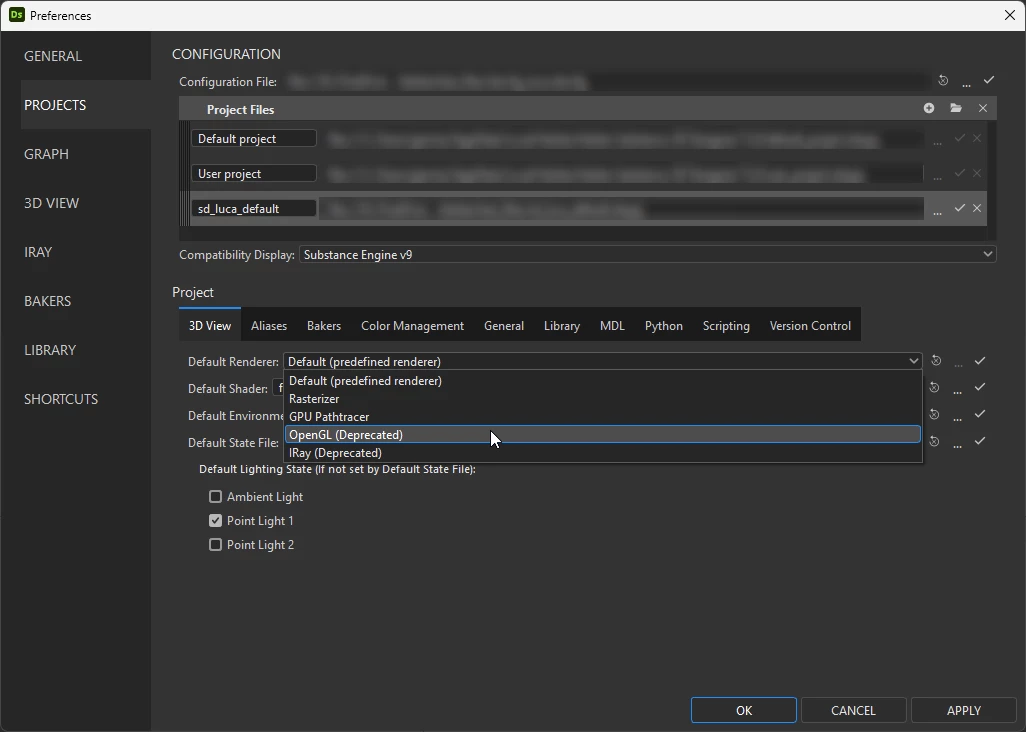The height and width of the screenshot is (732, 1026).
Task: Confirm preferences with OK button
Action: tap(744, 710)
